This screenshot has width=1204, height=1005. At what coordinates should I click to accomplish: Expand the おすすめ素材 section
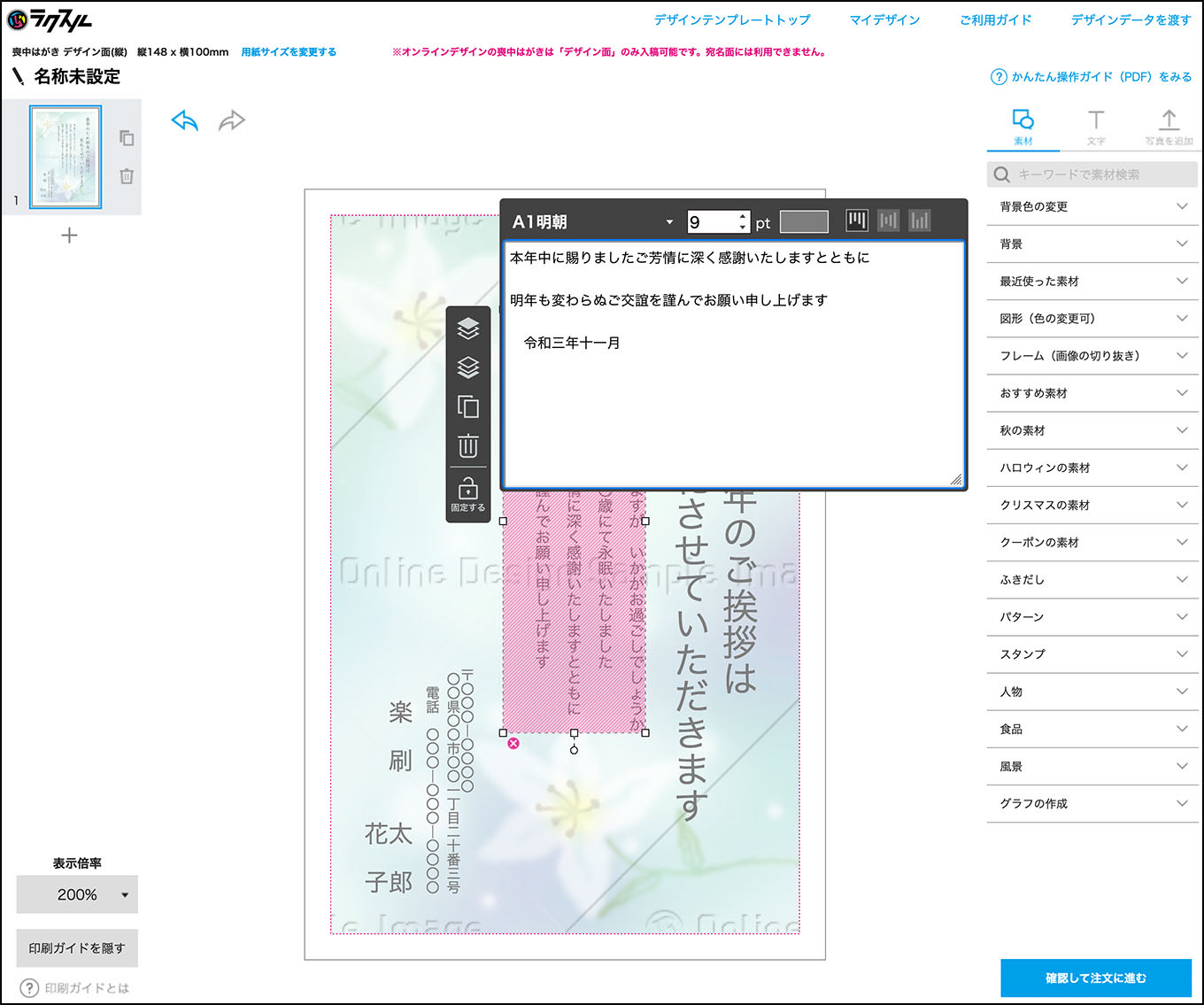pos(1092,392)
